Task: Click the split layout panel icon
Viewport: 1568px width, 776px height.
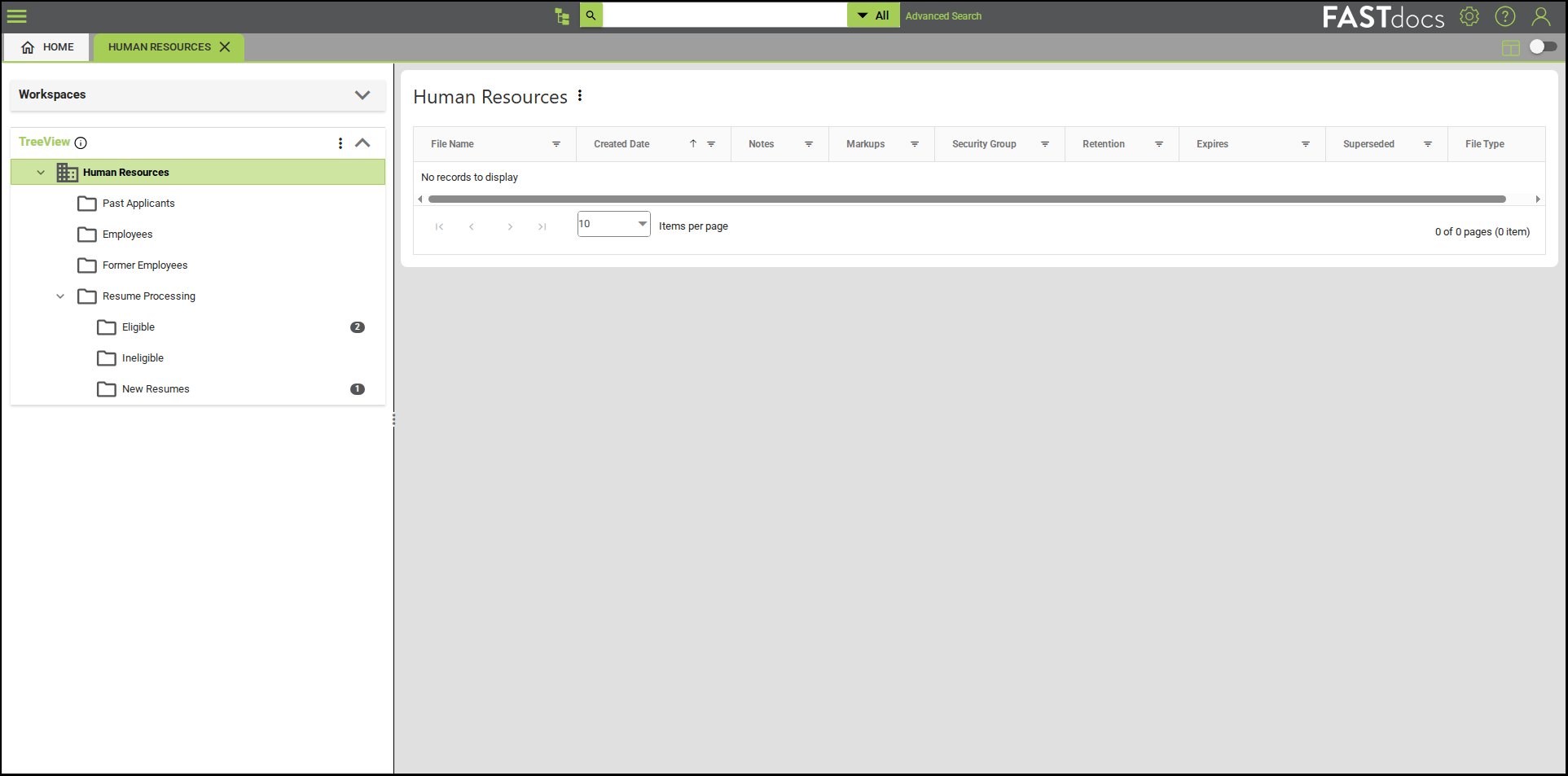Action: (x=1511, y=47)
